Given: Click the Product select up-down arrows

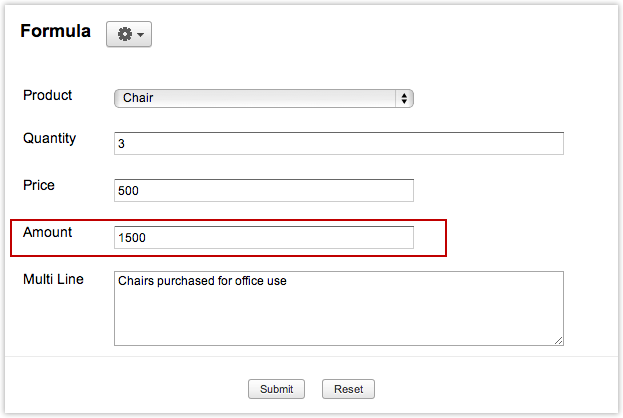Looking at the screenshot, I should 404,98.
